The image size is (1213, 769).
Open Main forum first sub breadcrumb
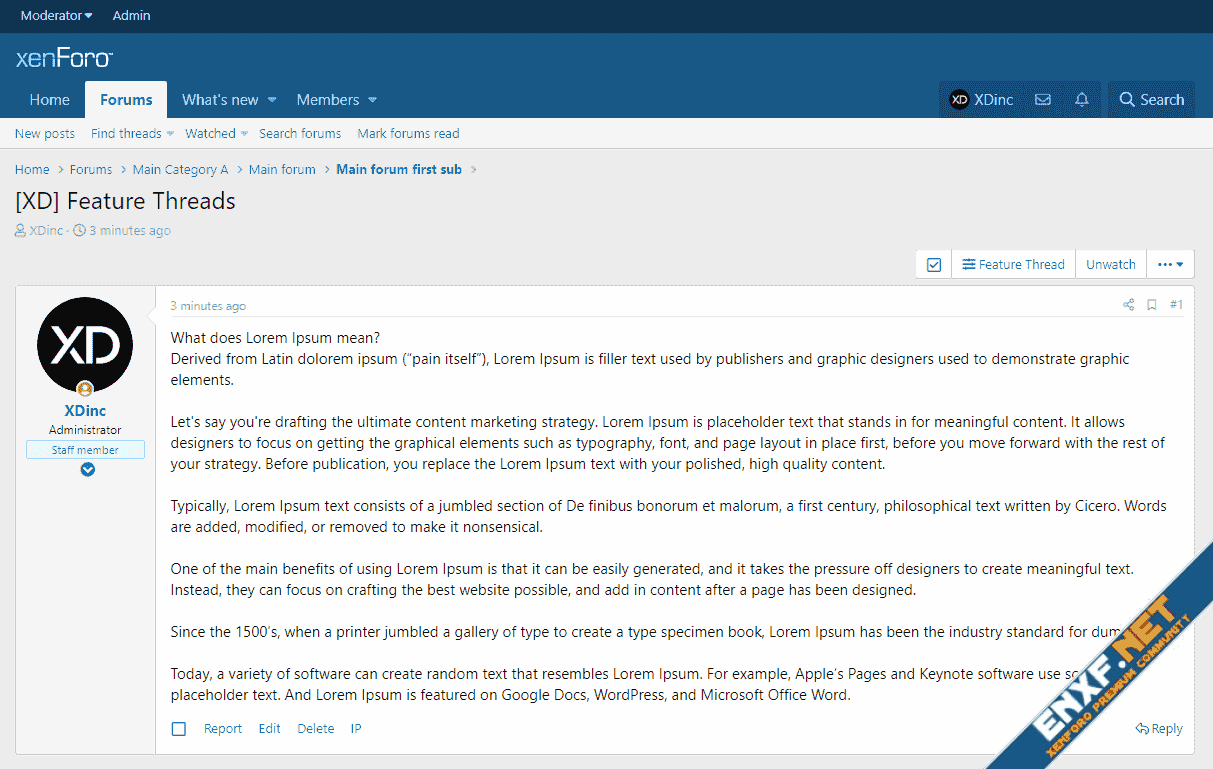399,170
